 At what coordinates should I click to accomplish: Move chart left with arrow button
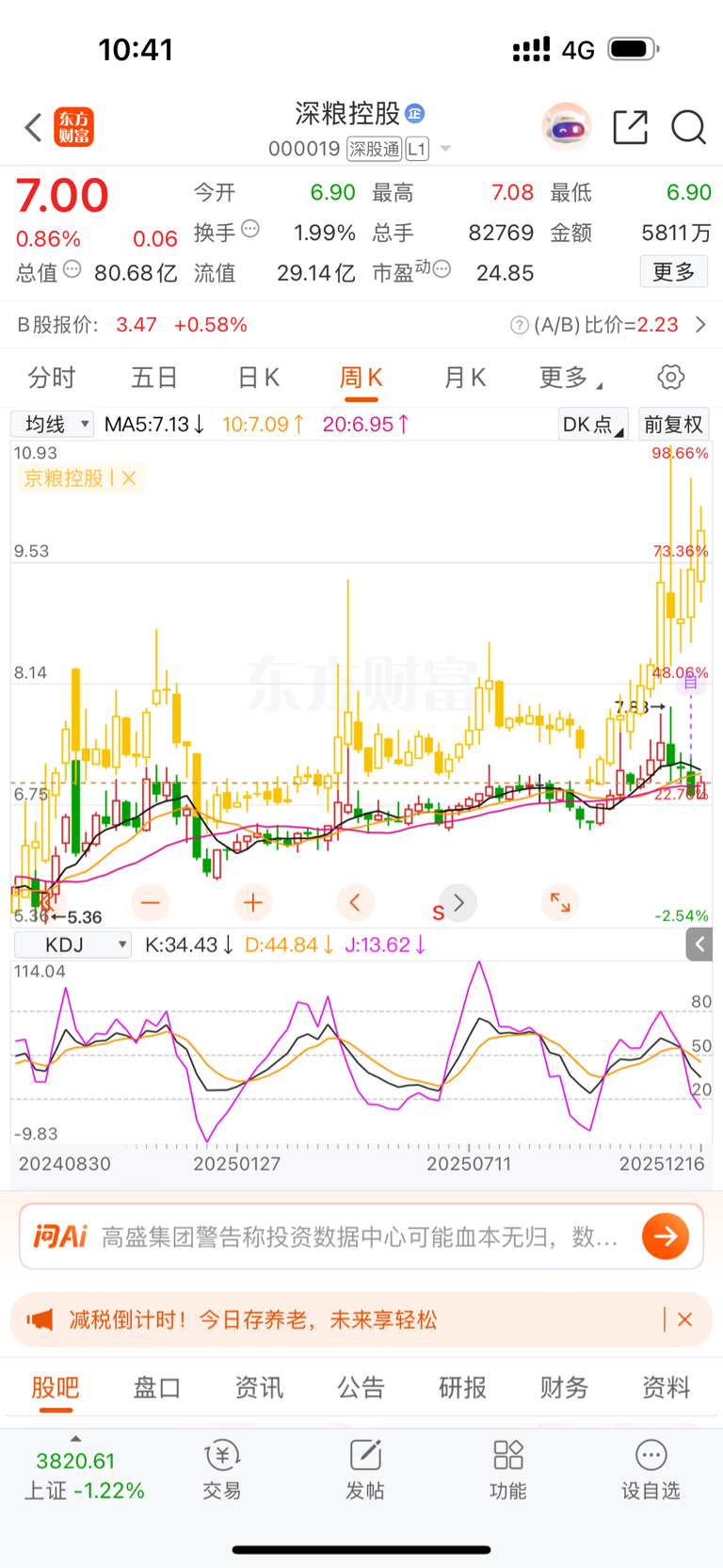tap(355, 903)
